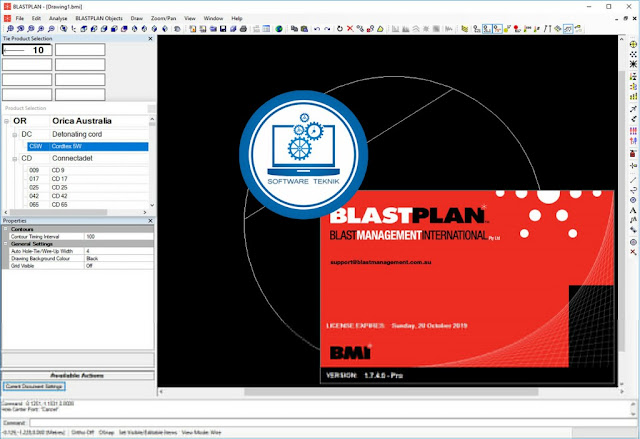
Task: Toggle the Grid Visible 'Off' property value
Action: [119, 266]
